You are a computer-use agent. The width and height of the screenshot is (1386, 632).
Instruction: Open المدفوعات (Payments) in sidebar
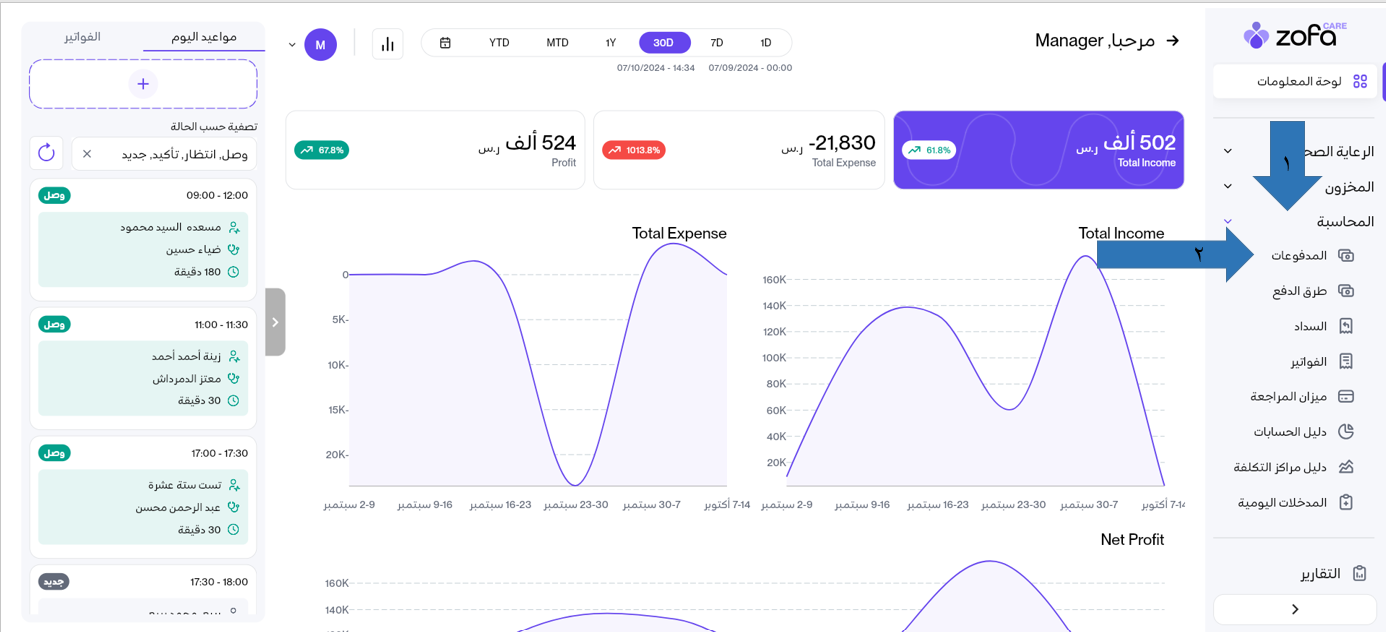(1299, 256)
